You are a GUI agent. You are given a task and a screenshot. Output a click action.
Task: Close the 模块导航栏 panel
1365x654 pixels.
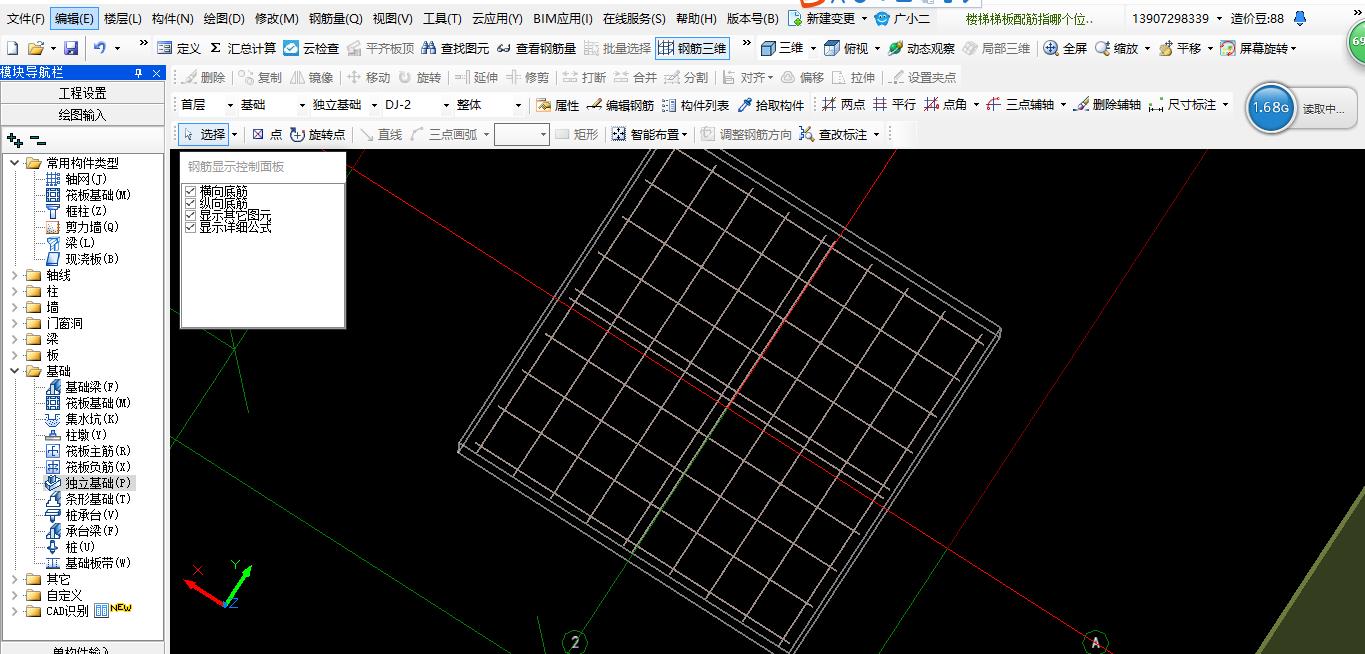[x=156, y=73]
